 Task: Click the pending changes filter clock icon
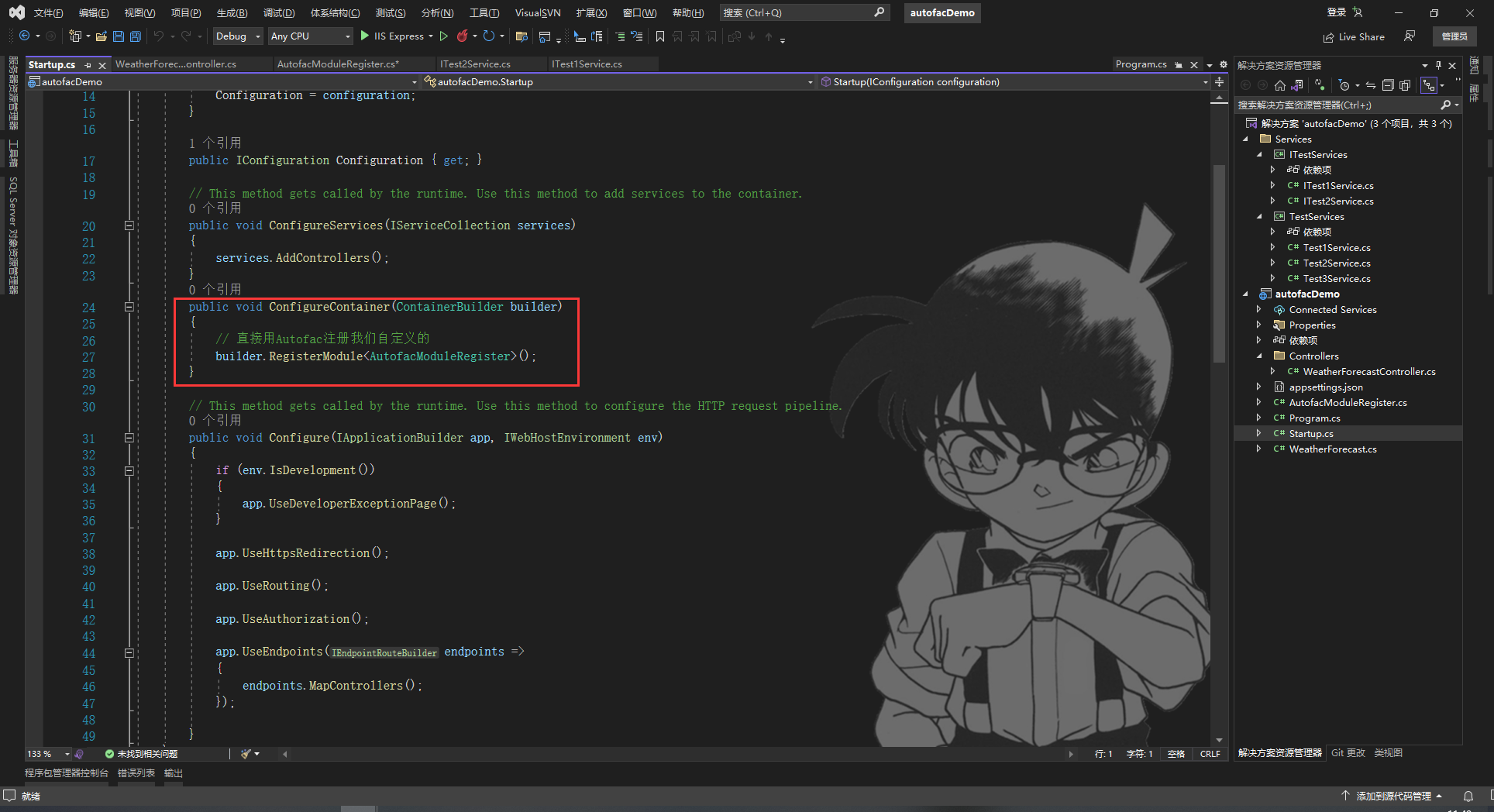tap(1344, 85)
